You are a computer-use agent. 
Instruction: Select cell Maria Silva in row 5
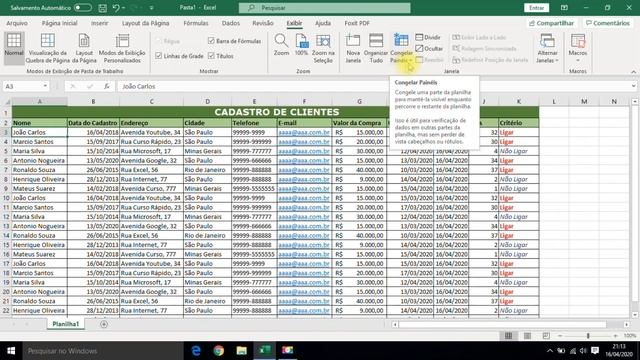point(40,151)
